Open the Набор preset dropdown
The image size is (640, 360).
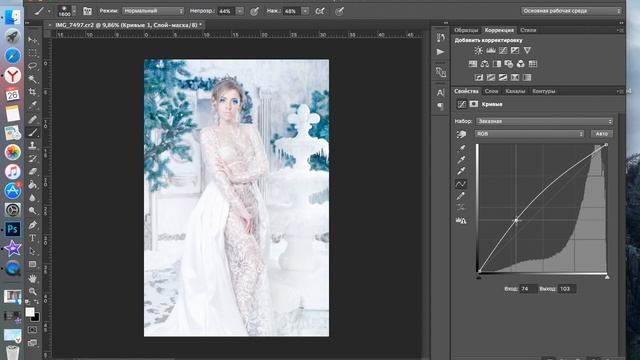point(544,121)
